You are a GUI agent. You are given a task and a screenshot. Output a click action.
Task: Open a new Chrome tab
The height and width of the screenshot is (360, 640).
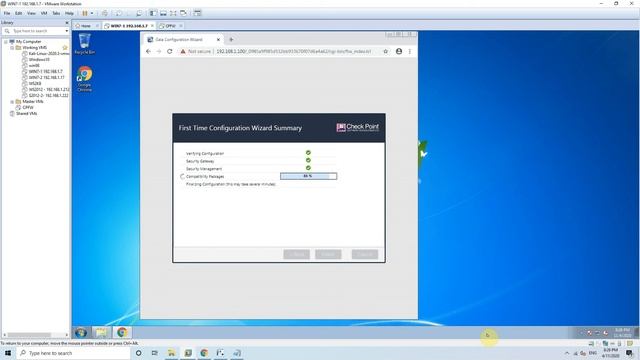(x=231, y=40)
